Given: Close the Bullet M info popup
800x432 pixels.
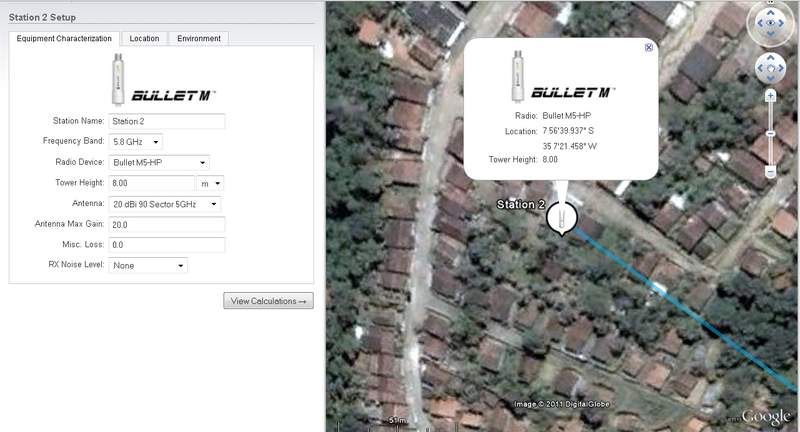Looking at the screenshot, I should [648, 47].
